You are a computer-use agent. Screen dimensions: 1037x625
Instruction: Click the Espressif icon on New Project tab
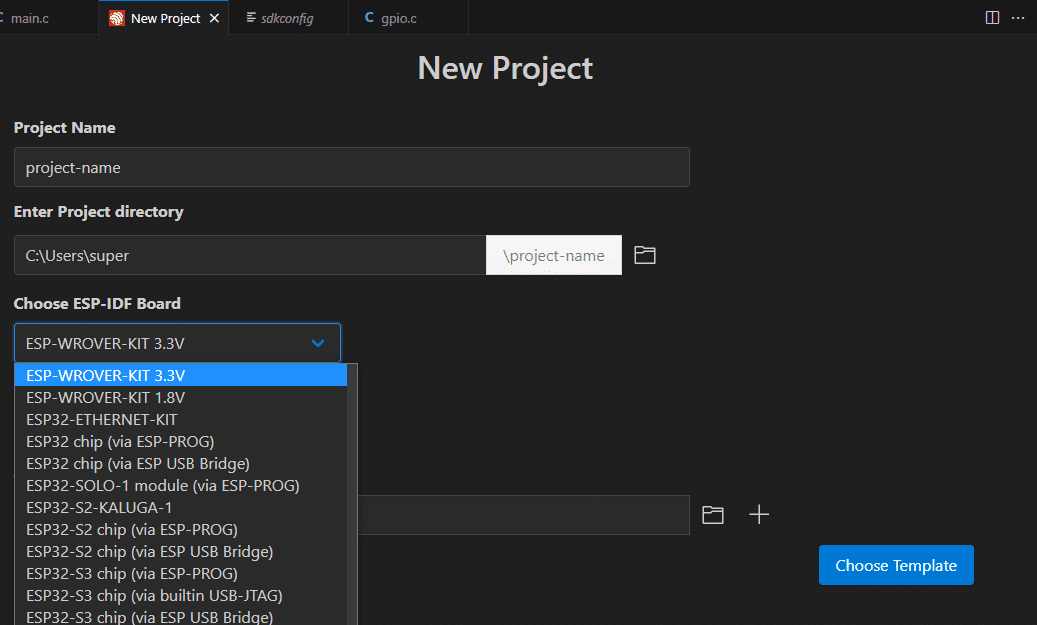click(117, 19)
